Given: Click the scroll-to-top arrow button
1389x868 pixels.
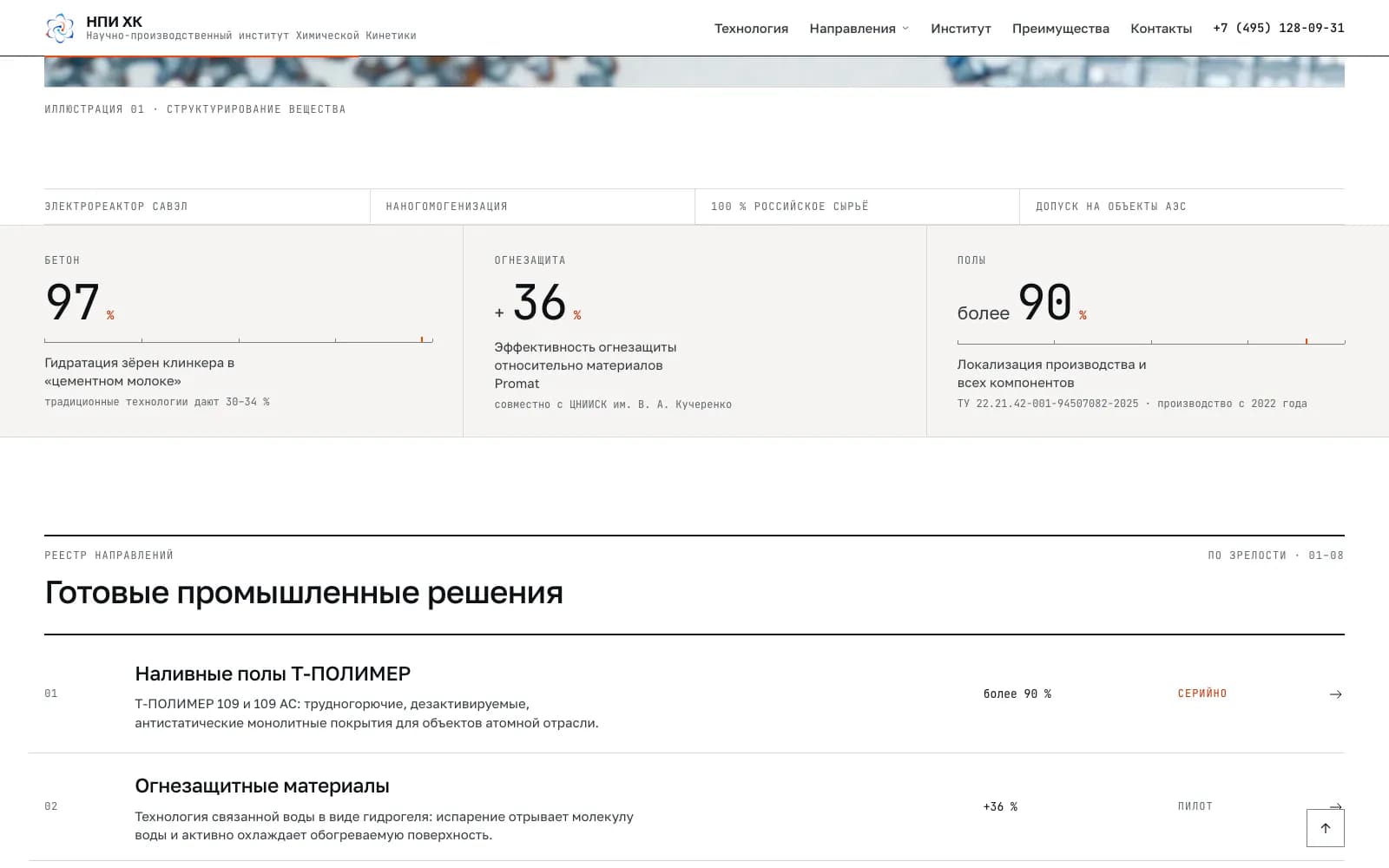Looking at the screenshot, I should [1325, 828].
